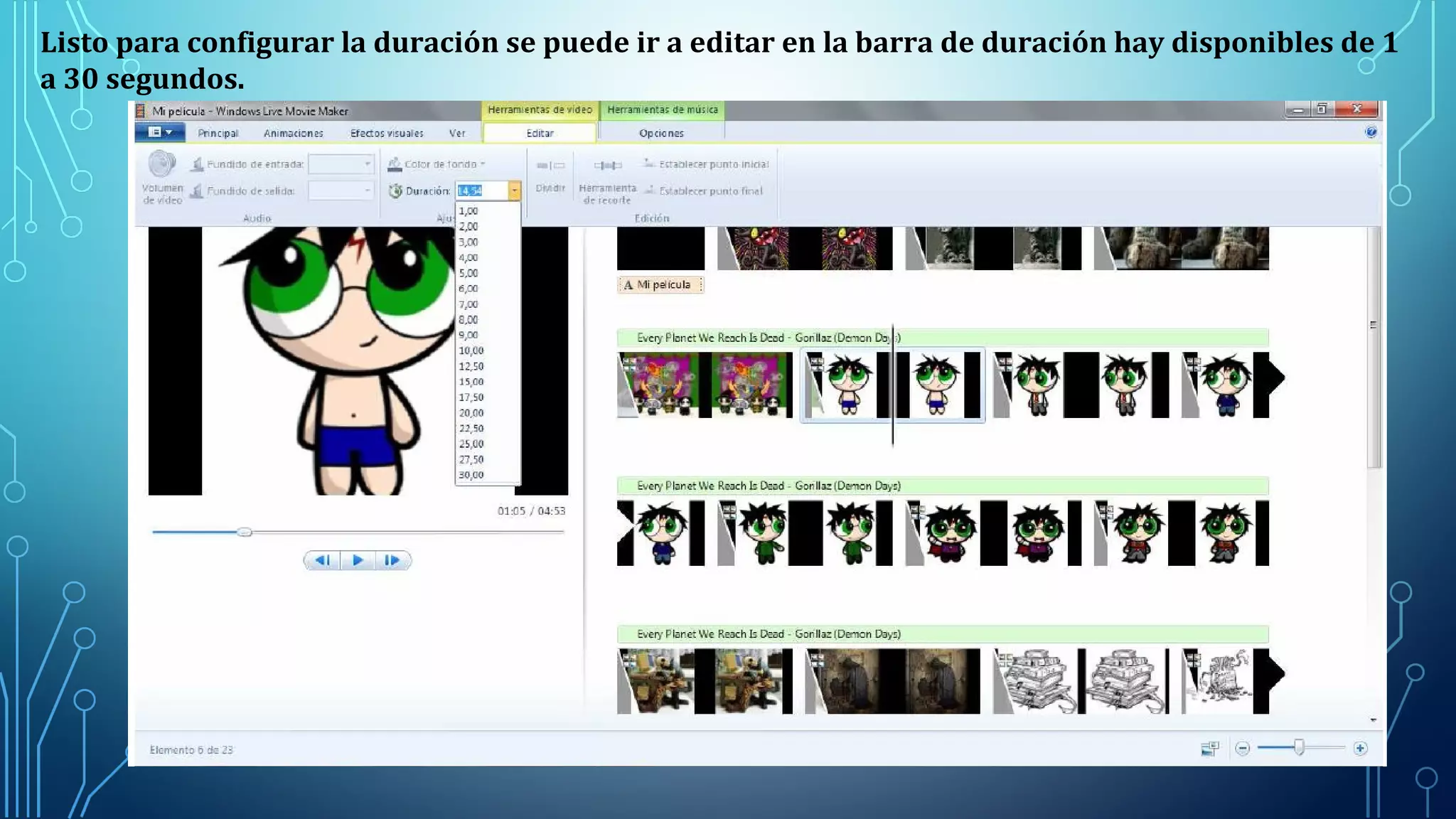This screenshot has height=819, width=1456.
Task: Switch to the Animaciones tab
Action: click(293, 133)
